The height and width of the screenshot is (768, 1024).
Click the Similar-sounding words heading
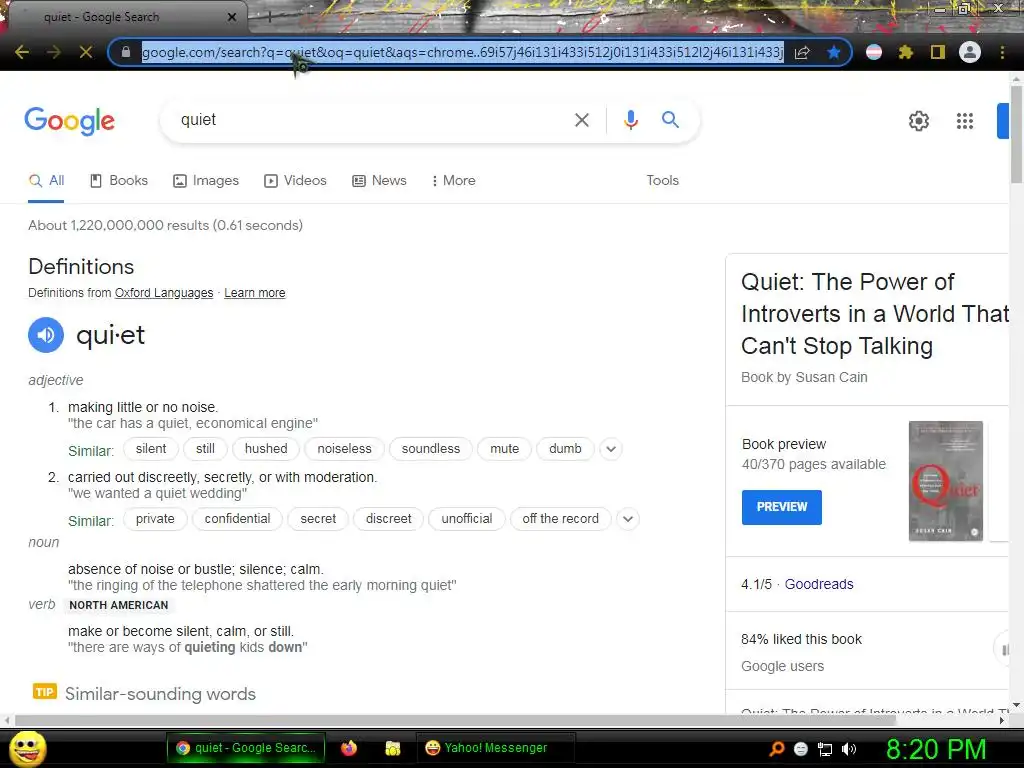161,694
